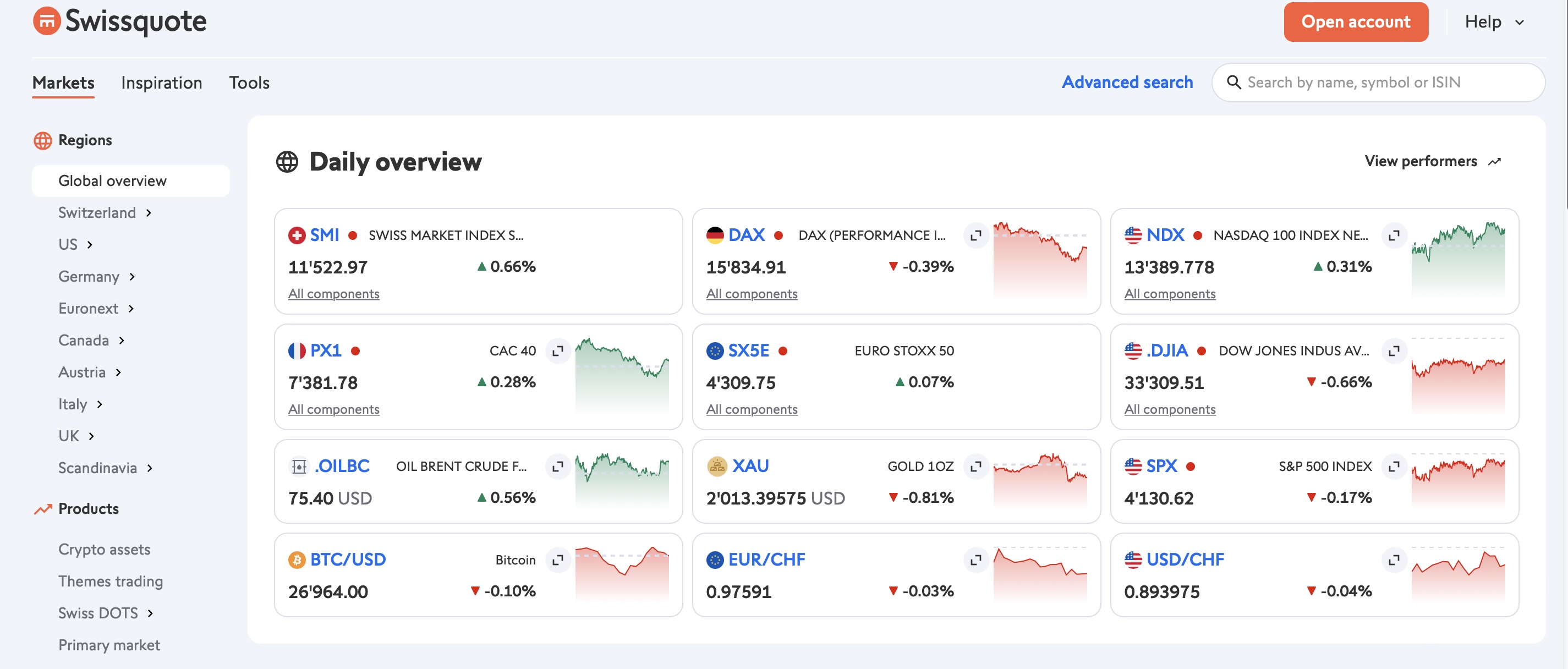Open the EUR/CHF pair link
Screen dimensions: 1568x669
pos(766,560)
